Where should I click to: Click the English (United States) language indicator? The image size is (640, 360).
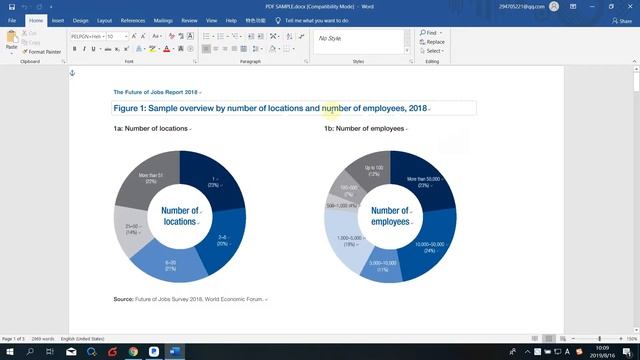click(82, 339)
